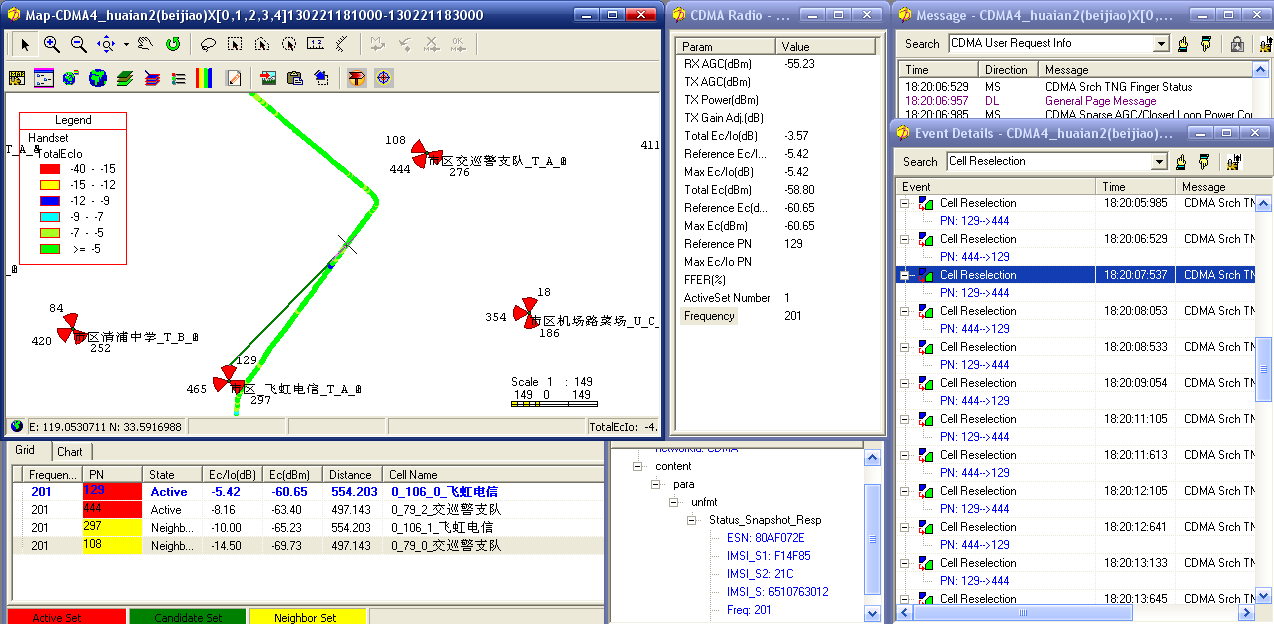Activate the zoom in magnifier tool
Viewport: 1274px width, 624px height.
click(x=51, y=44)
